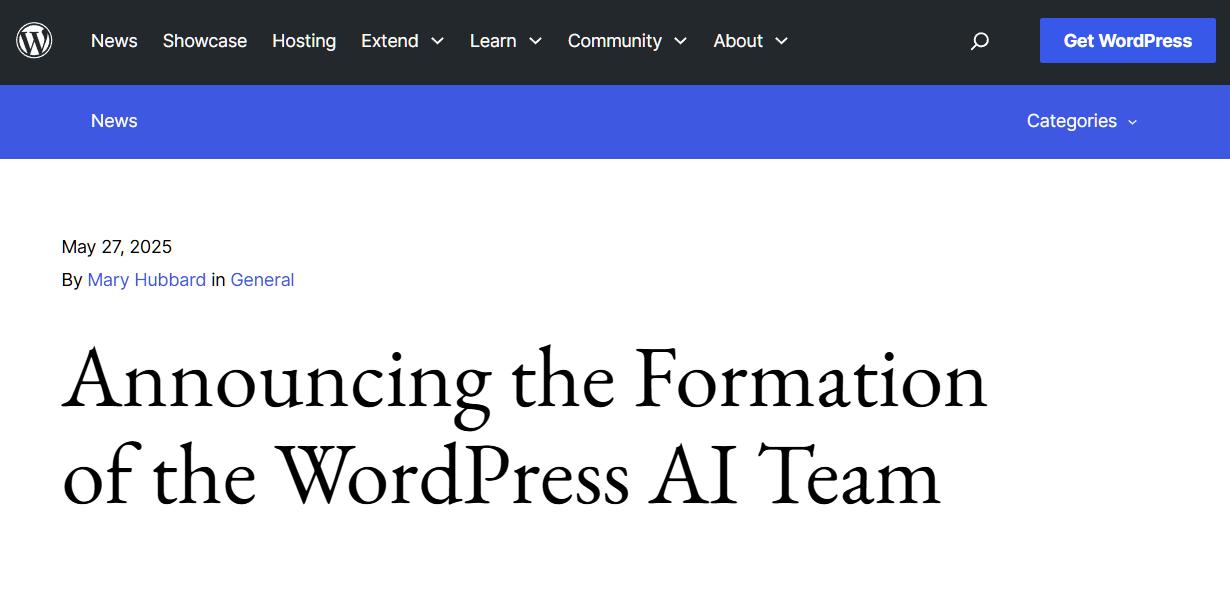The width and height of the screenshot is (1230, 604).
Task: Open News in the top navigation
Action: pos(114,41)
